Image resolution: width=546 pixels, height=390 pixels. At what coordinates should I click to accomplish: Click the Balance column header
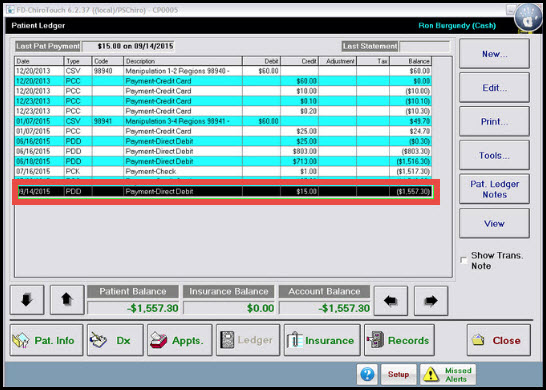click(x=411, y=61)
